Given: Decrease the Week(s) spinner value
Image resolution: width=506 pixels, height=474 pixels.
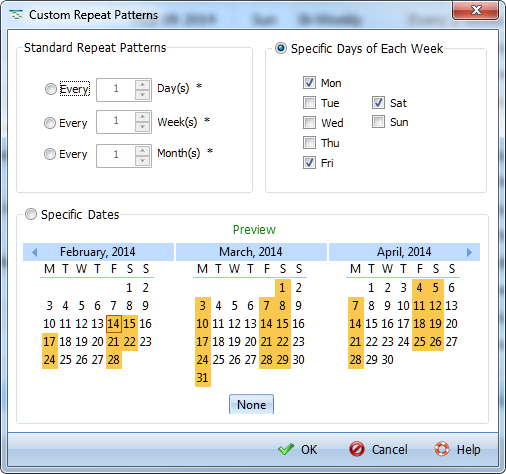Looking at the screenshot, I should 143,127.
